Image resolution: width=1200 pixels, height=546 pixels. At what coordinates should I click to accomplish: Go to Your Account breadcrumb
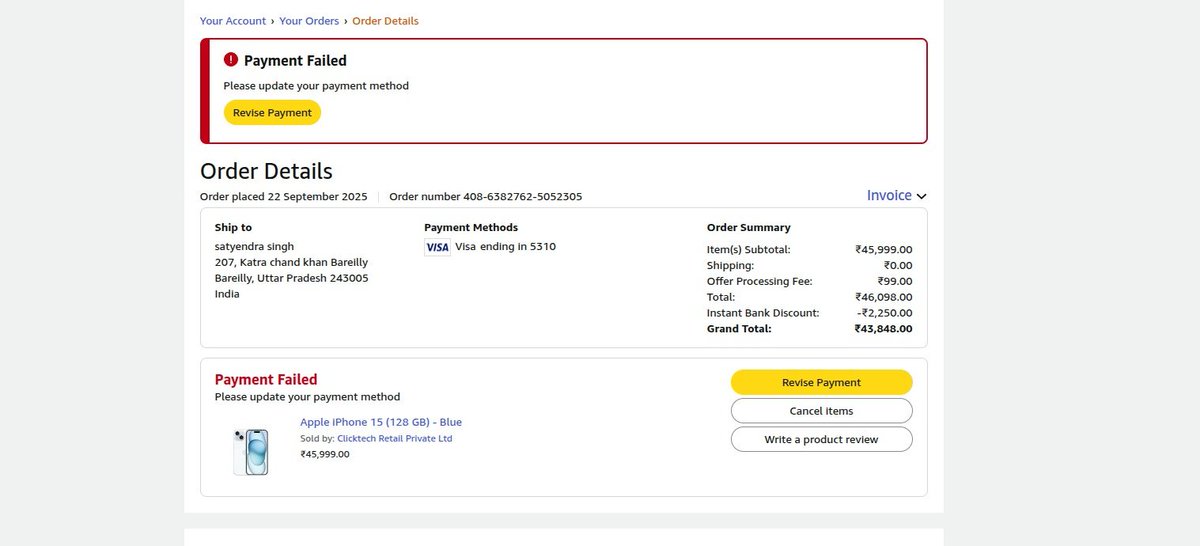[x=233, y=20]
